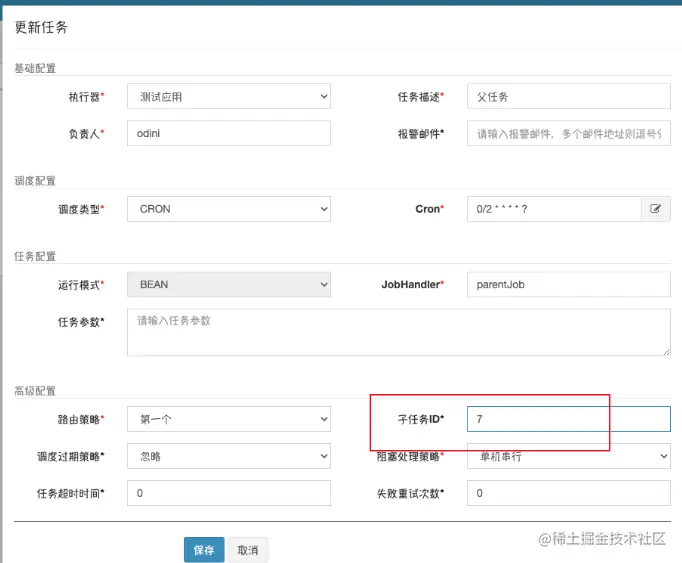Screen dimensions: 682x563
Task: Expand the 调度过期策略 dropdown showing 忽略
Action: [x=229, y=456]
